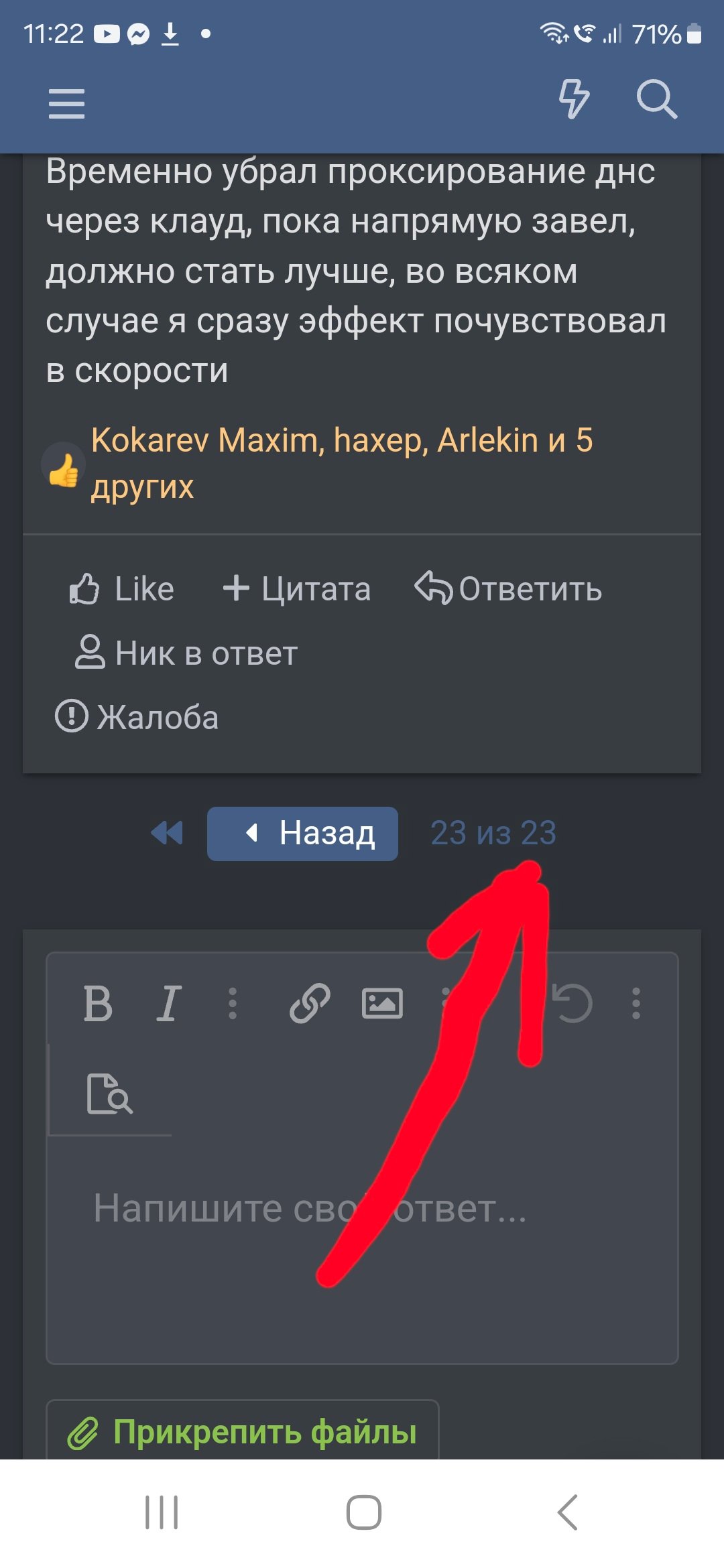Viewport: 724px width, 1568px height.
Task: Open the What's new lightning icon
Action: (574, 99)
